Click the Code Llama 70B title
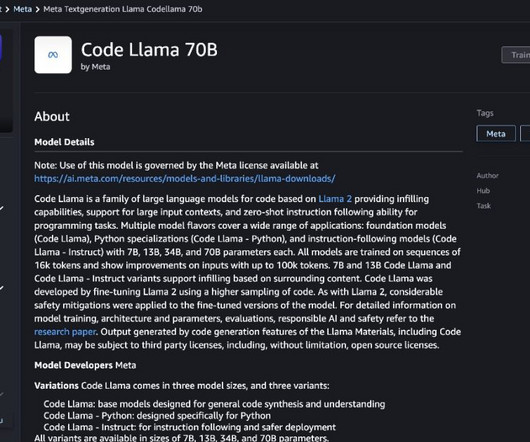This screenshot has height=442, width=530. pos(149,50)
